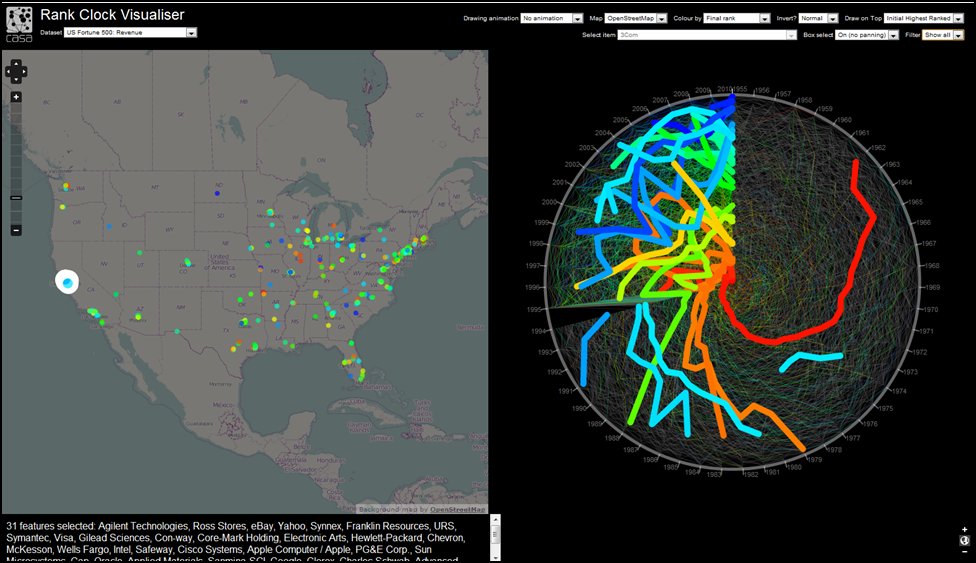Image resolution: width=976 pixels, height=563 pixels.
Task: Pan the map up with the arrow control
Action: [16, 64]
